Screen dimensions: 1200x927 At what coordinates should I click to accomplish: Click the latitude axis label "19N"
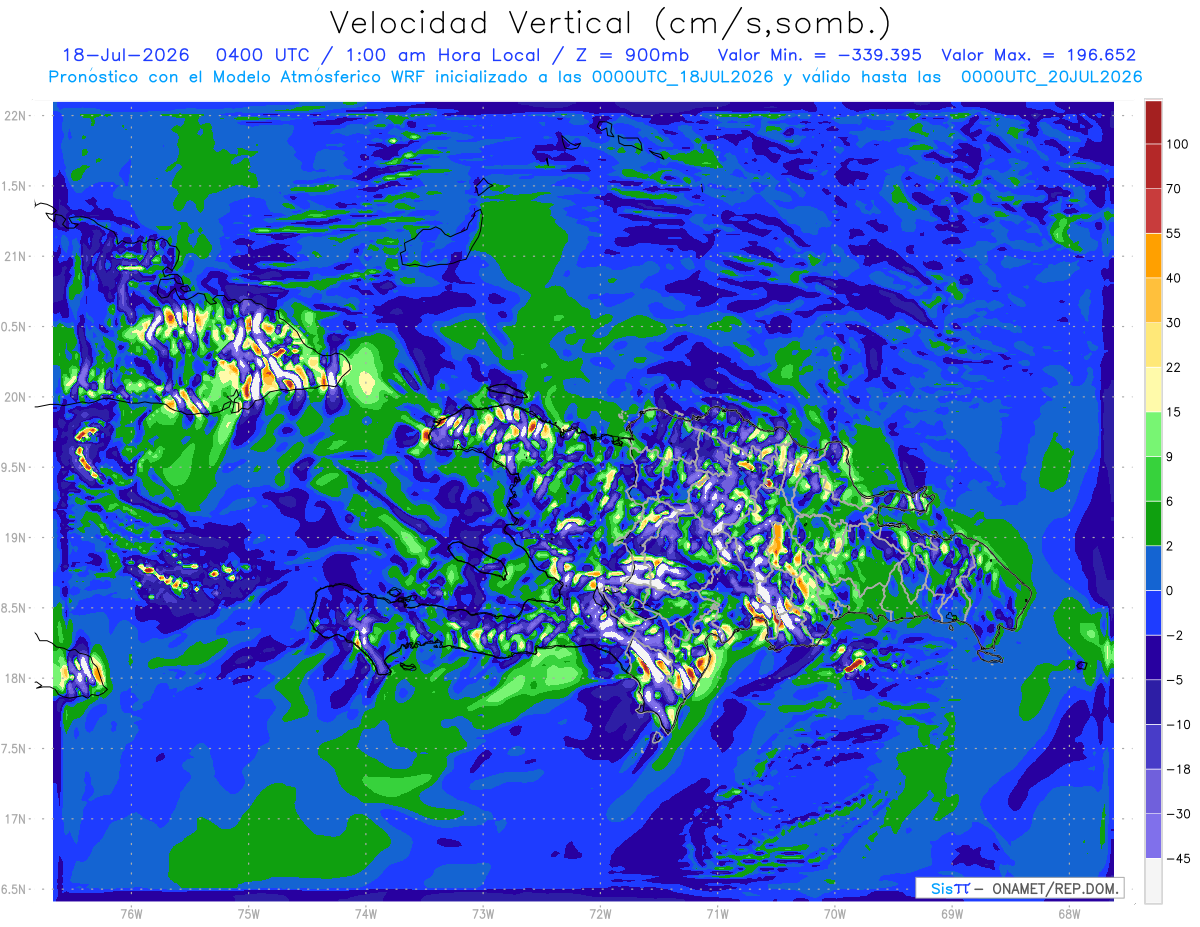pos(16,538)
